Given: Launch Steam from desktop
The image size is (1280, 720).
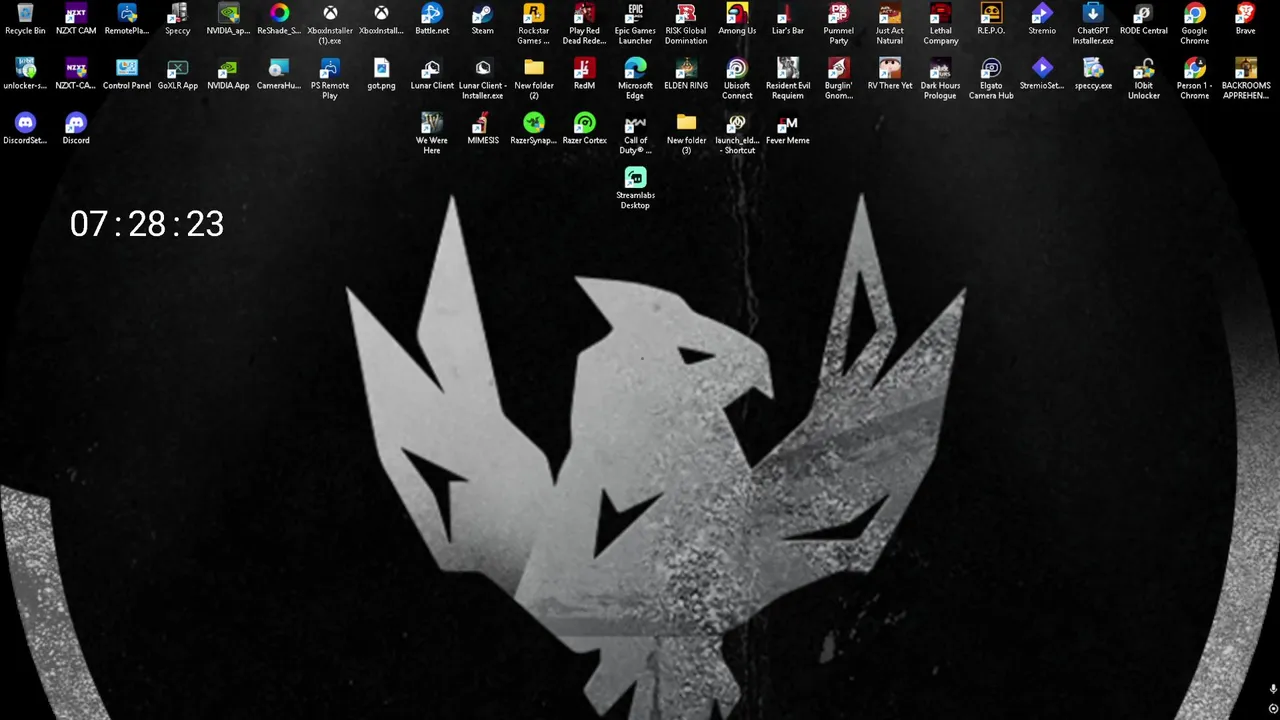Looking at the screenshot, I should (x=483, y=19).
